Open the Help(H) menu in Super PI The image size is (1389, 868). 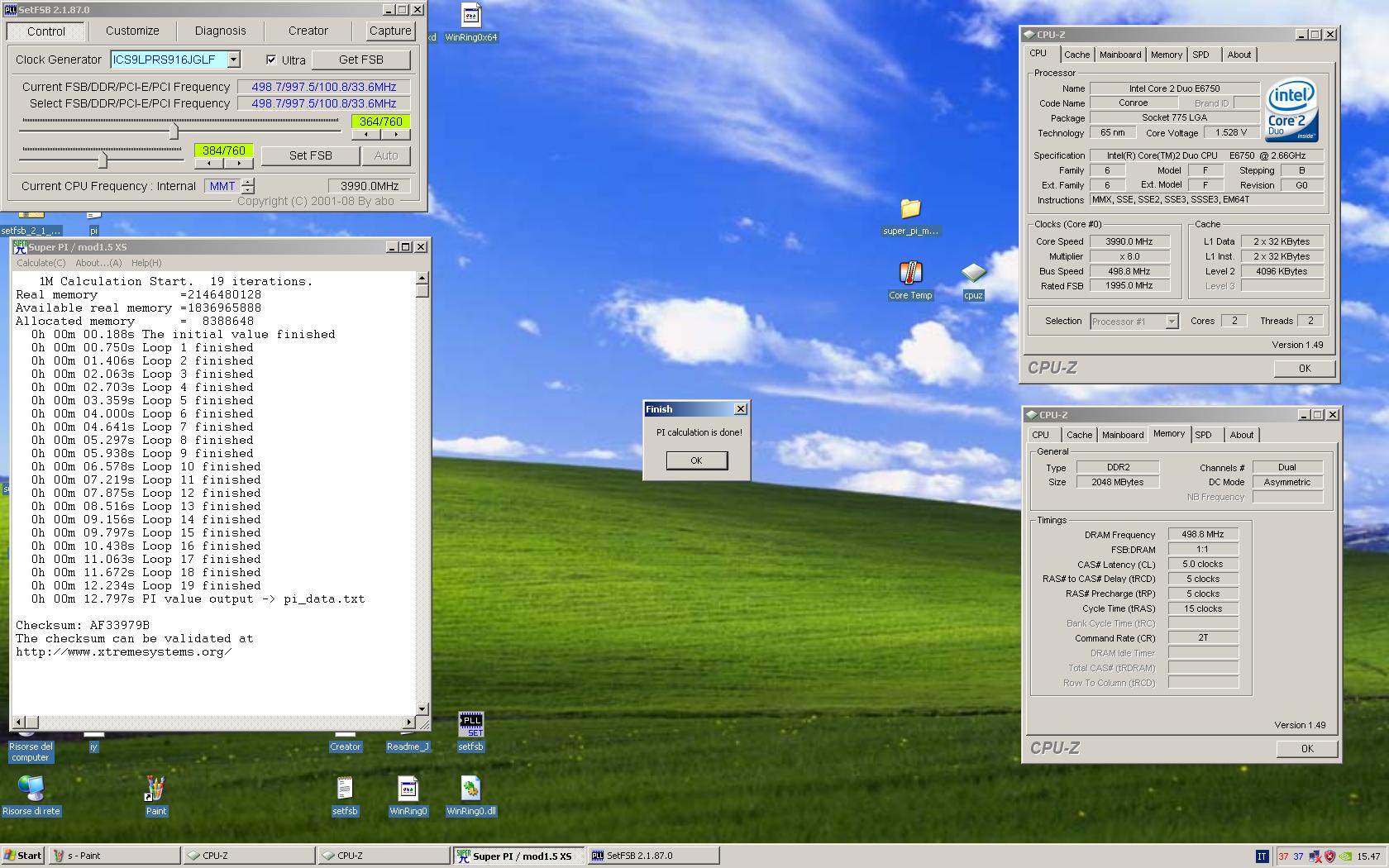(x=146, y=263)
